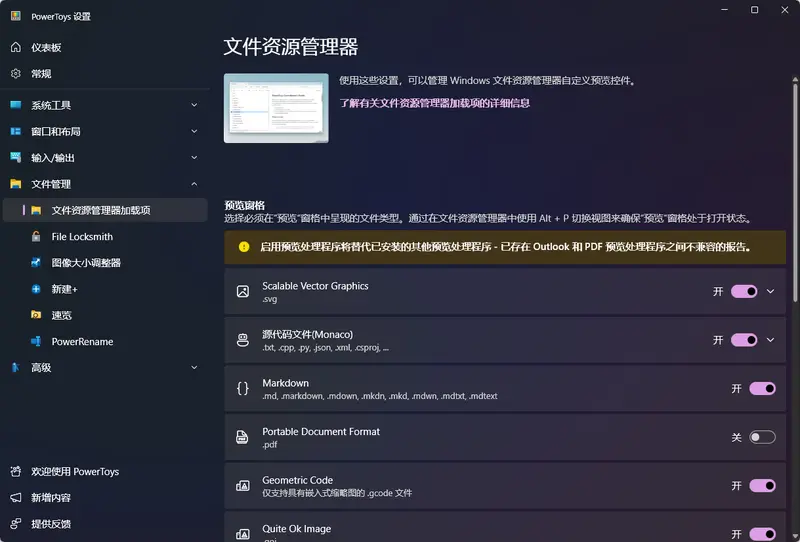The height and width of the screenshot is (542, 800).
Task: Click the File Locksmith padlock icon
Action: [36, 236]
